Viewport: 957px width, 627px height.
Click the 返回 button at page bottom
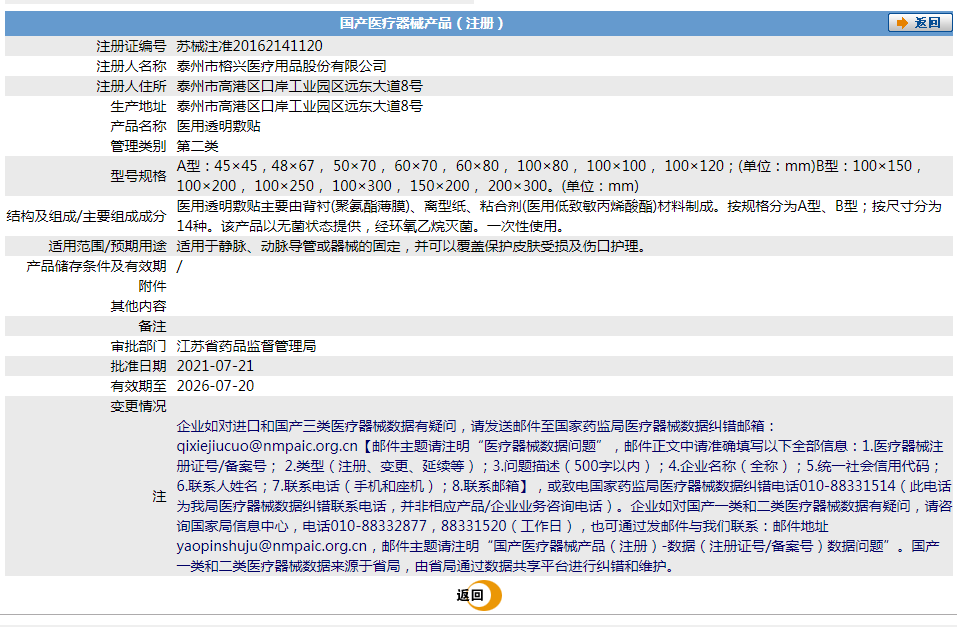[x=478, y=595]
